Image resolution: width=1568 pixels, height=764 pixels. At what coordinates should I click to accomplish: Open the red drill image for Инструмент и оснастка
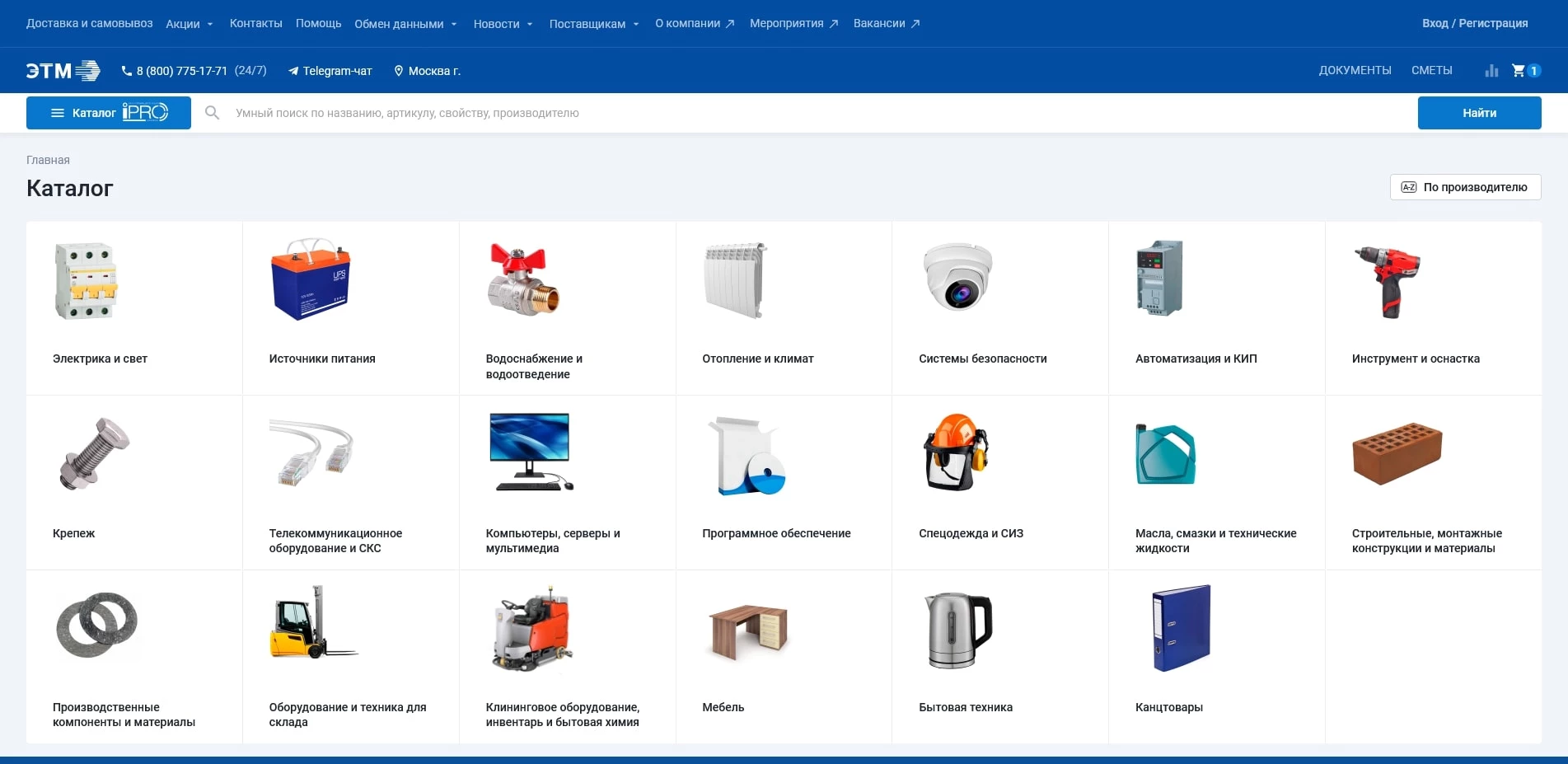(x=1388, y=281)
